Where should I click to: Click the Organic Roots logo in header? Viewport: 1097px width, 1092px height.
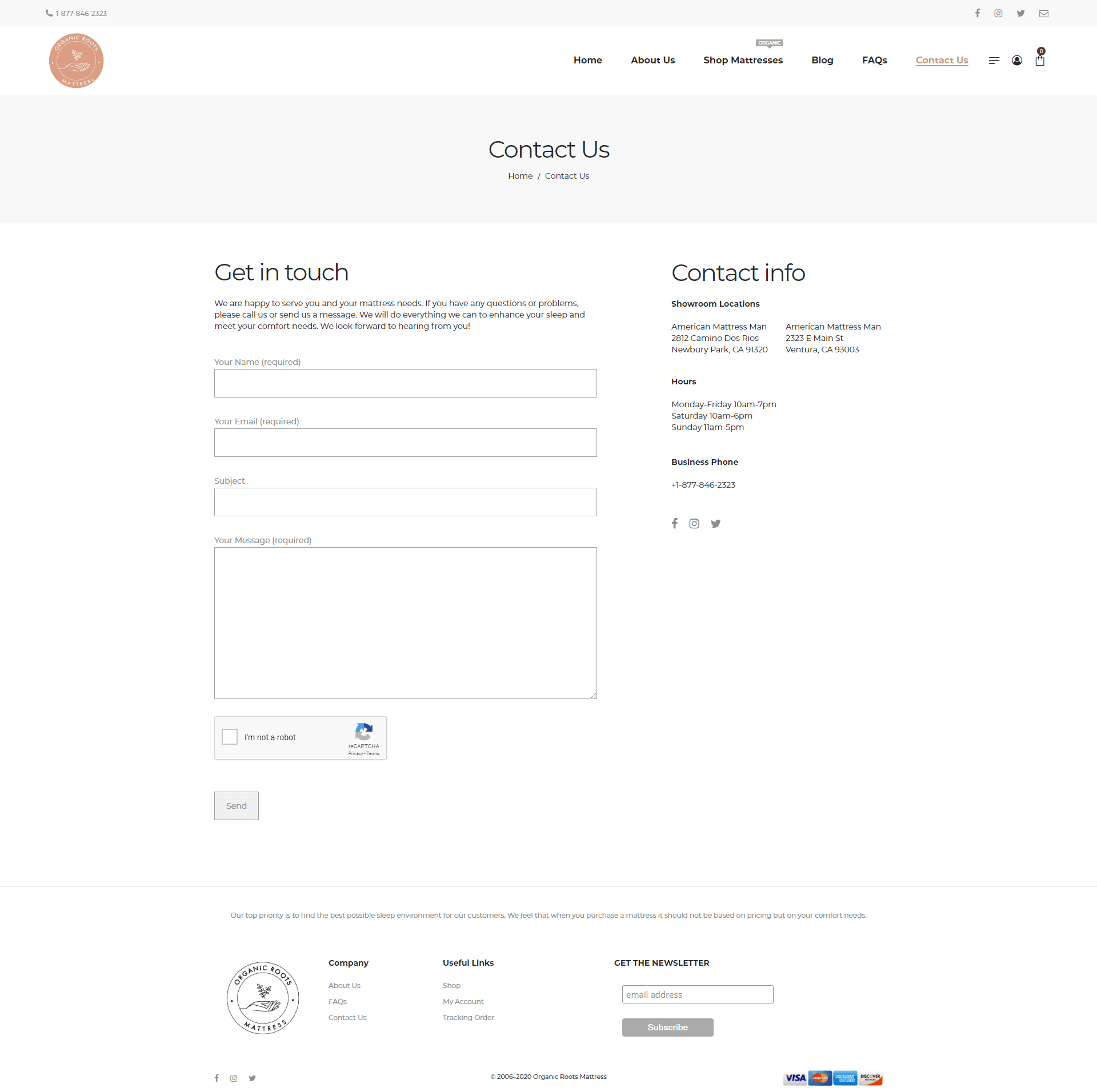(x=76, y=61)
